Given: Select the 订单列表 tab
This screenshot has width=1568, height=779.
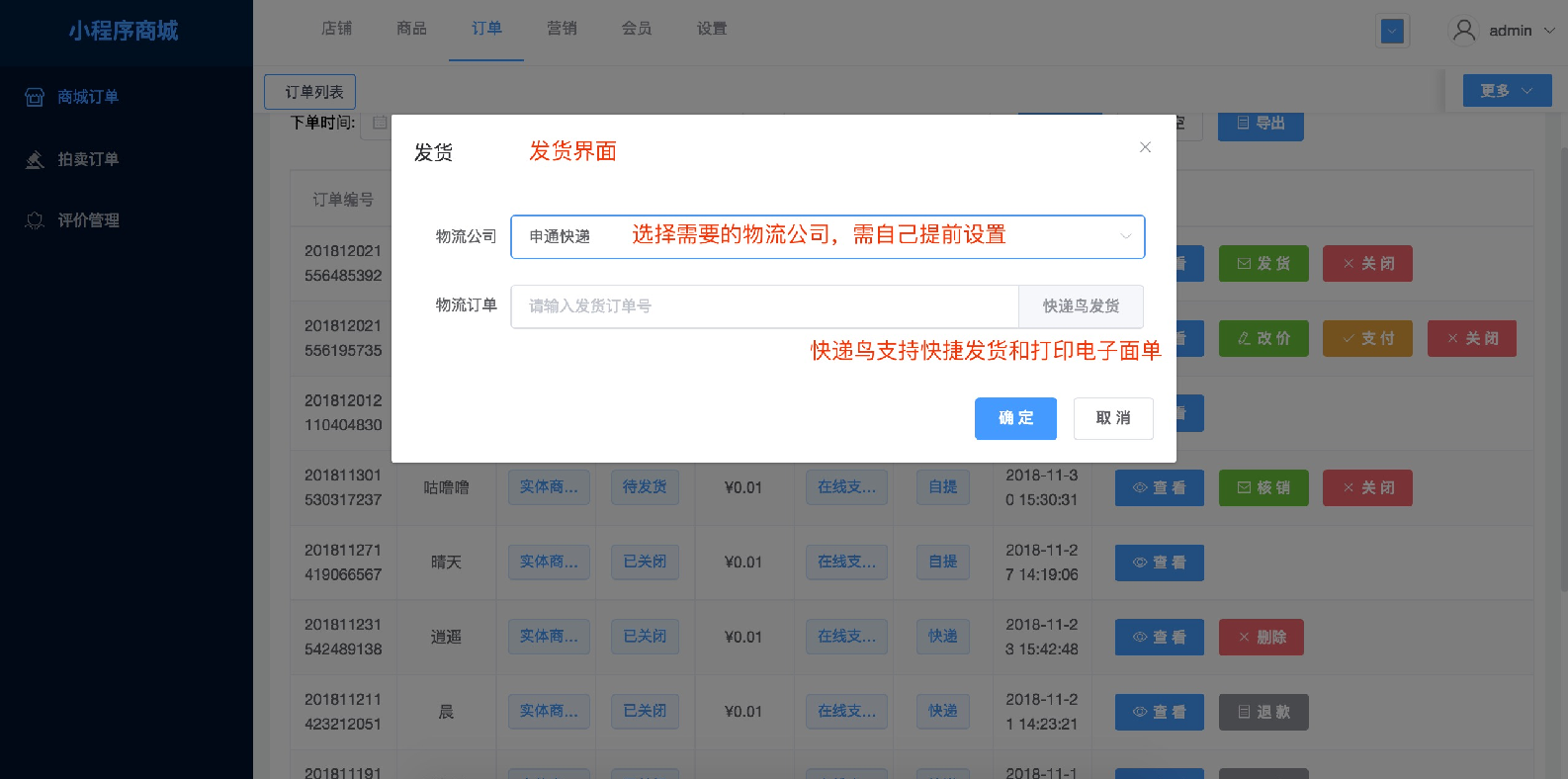Looking at the screenshot, I should pos(310,92).
